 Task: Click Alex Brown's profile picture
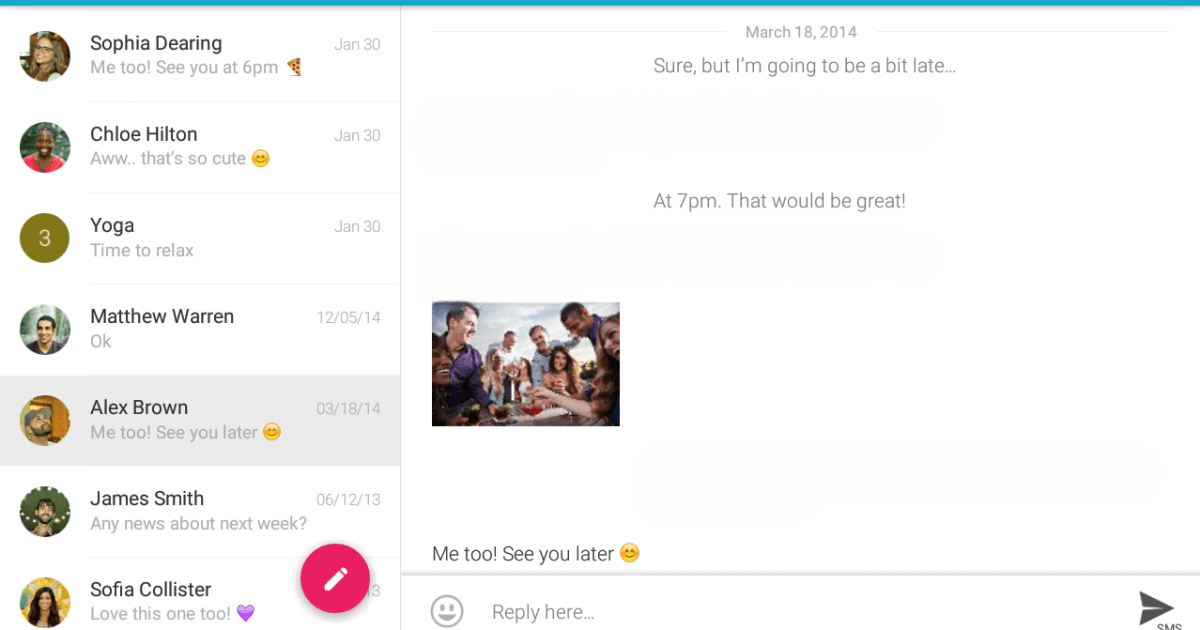point(44,419)
